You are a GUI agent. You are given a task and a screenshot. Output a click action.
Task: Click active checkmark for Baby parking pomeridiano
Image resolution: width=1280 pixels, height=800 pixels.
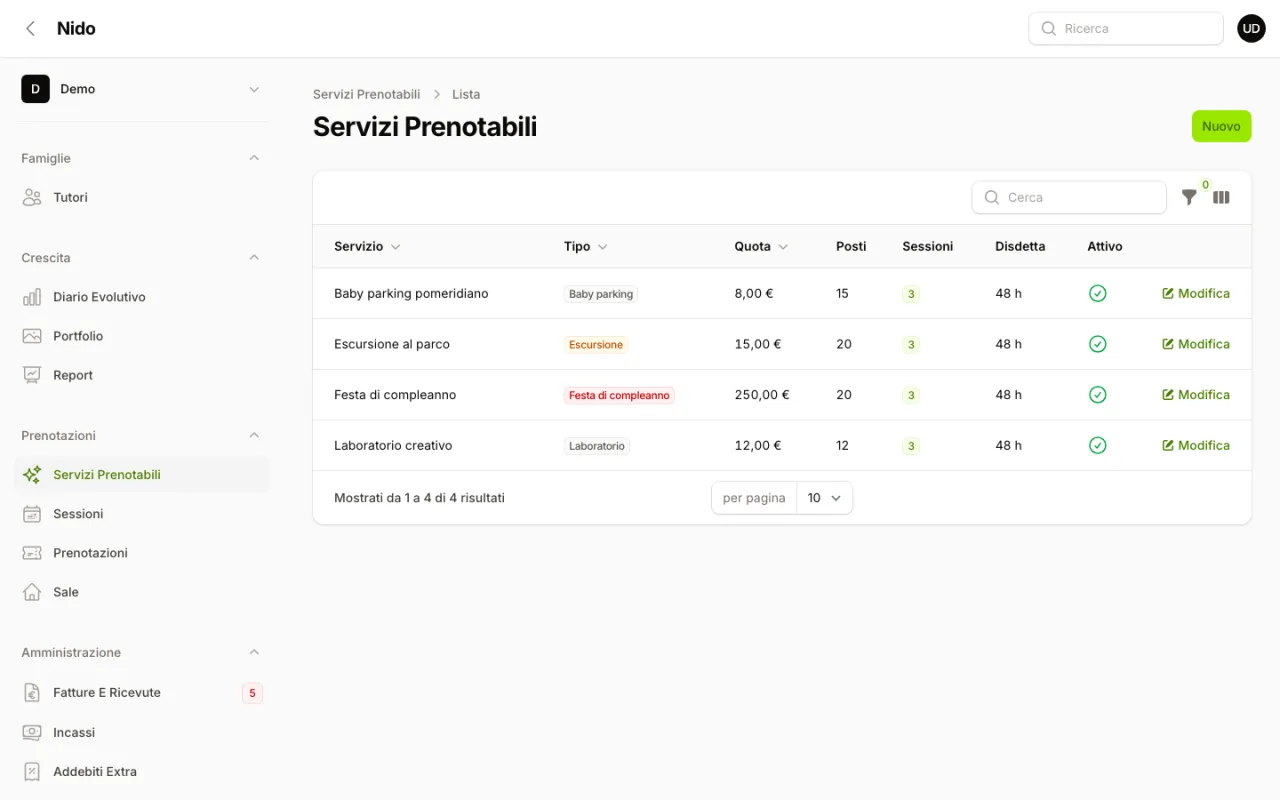[1097, 294]
